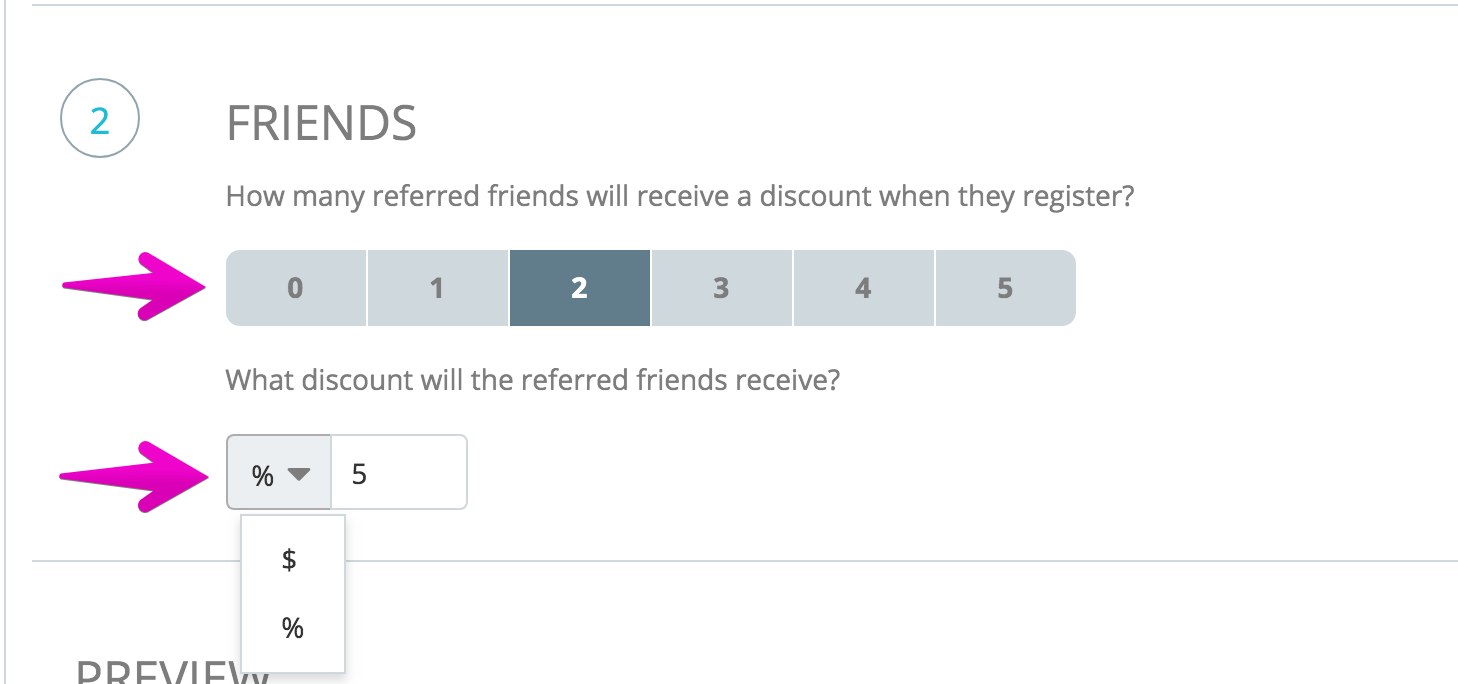Click the 'What discount will the referred friends receive' text
This screenshot has height=684, width=1458.
coord(532,380)
